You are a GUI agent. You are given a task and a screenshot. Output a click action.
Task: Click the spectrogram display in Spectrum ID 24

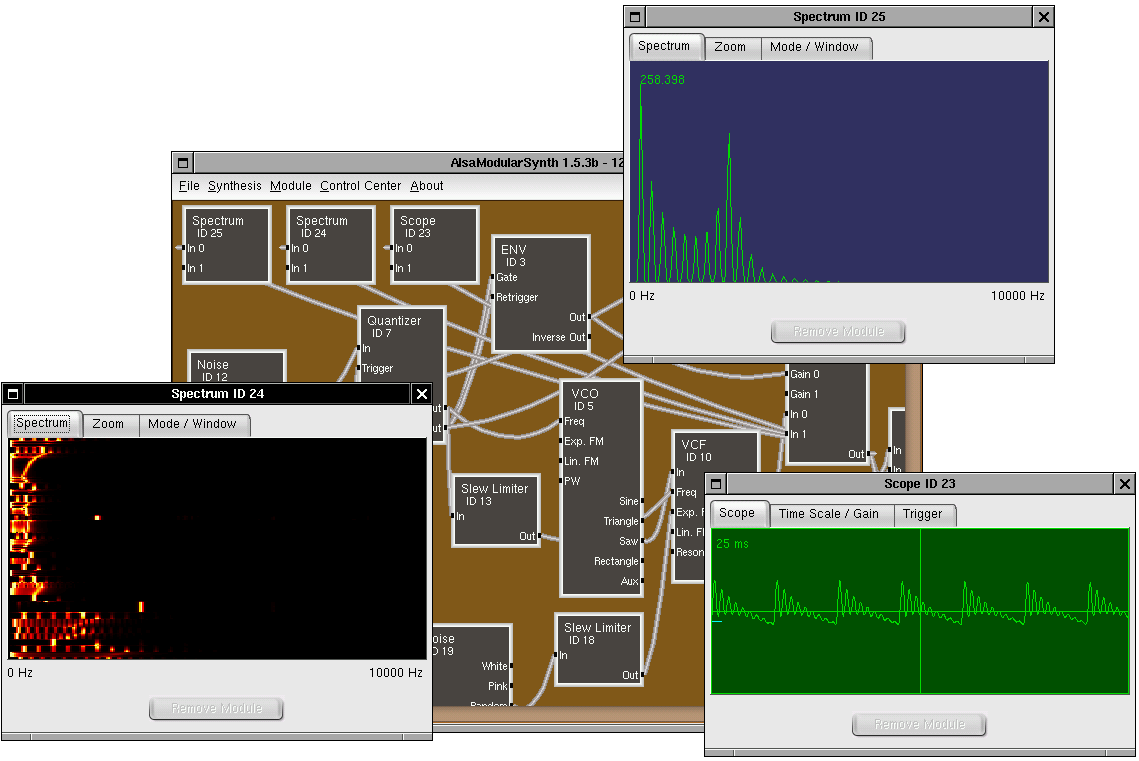[217, 548]
